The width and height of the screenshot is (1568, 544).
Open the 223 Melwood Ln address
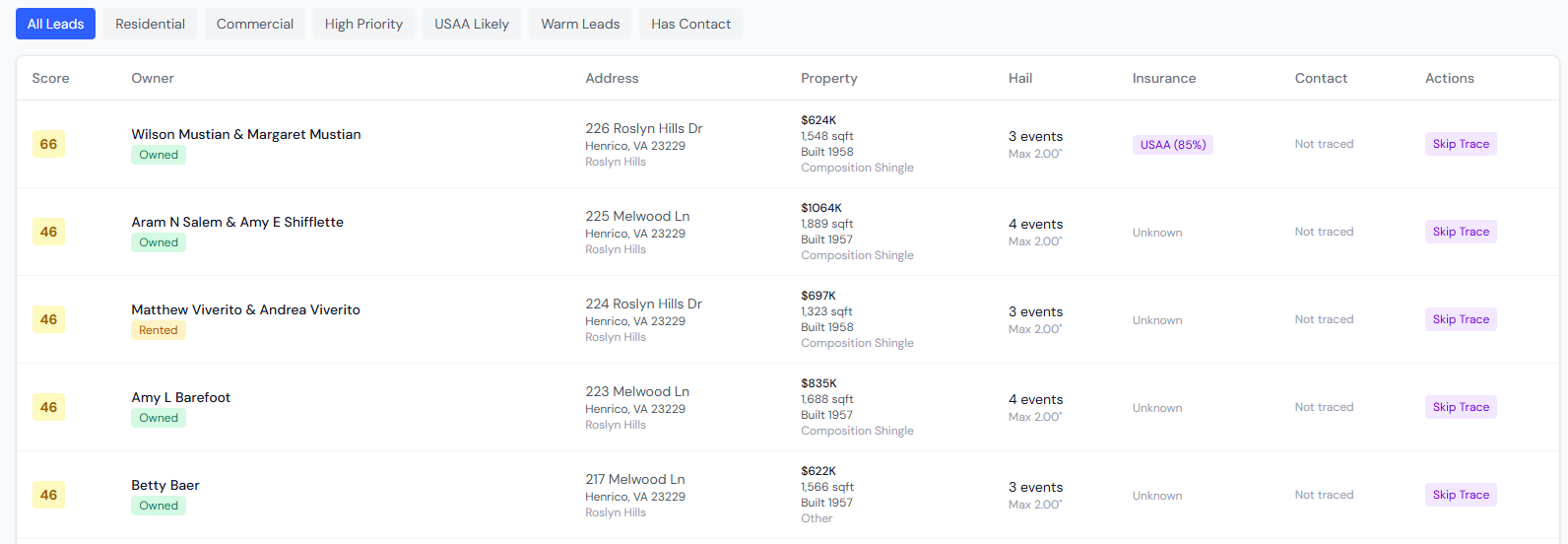point(637,391)
